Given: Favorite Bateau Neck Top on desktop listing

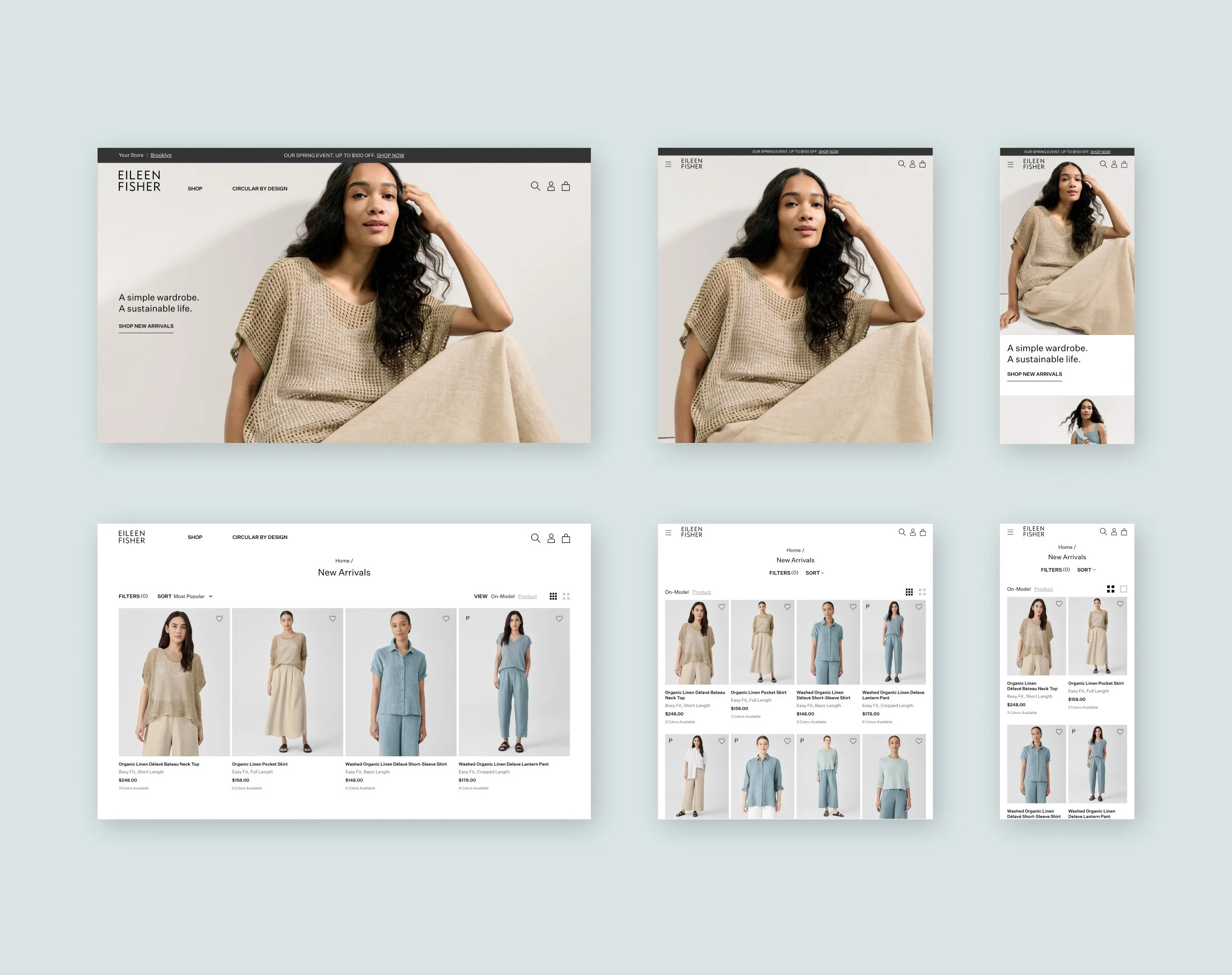Looking at the screenshot, I should click(x=219, y=618).
